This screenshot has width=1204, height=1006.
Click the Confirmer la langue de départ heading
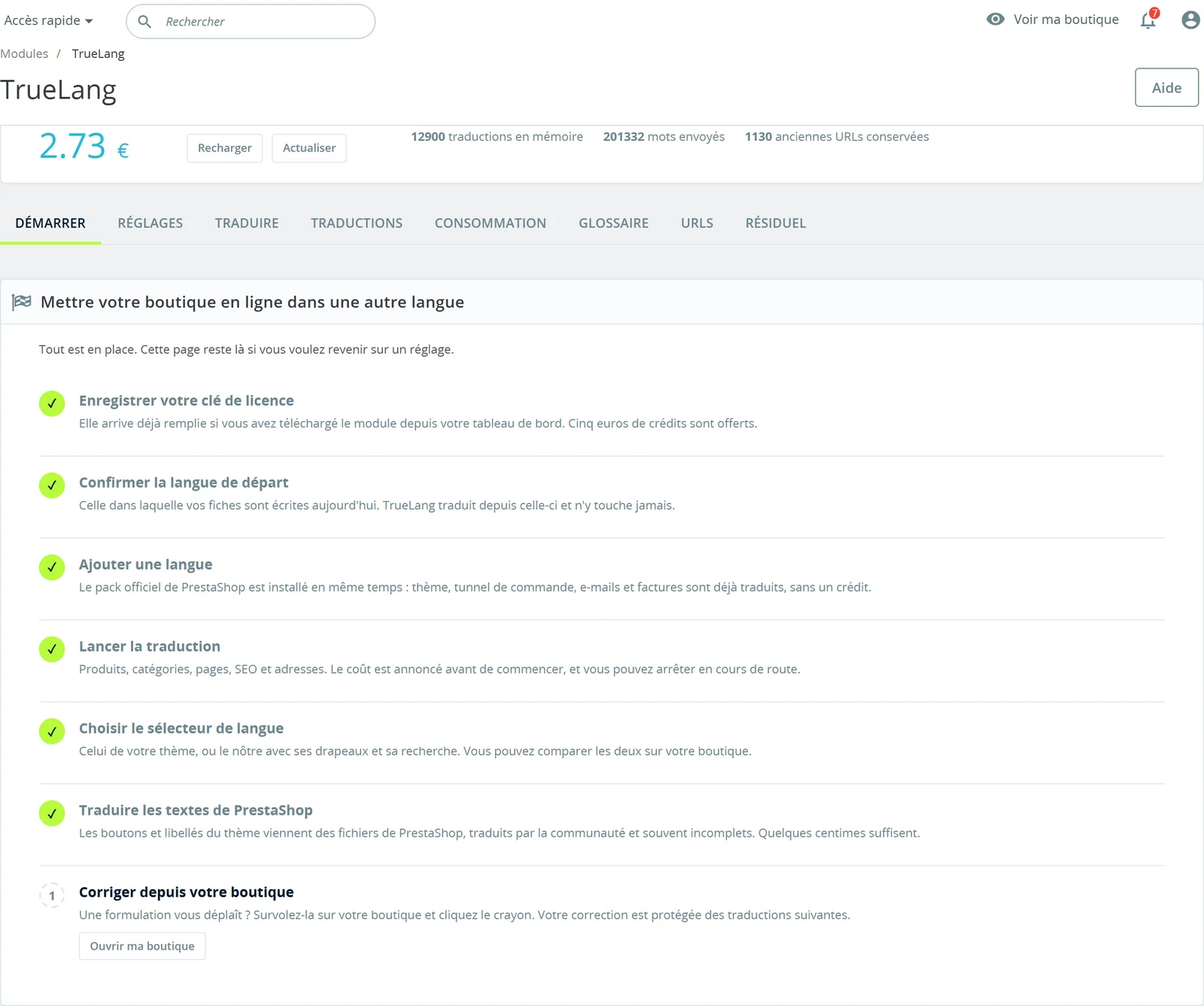(x=184, y=483)
